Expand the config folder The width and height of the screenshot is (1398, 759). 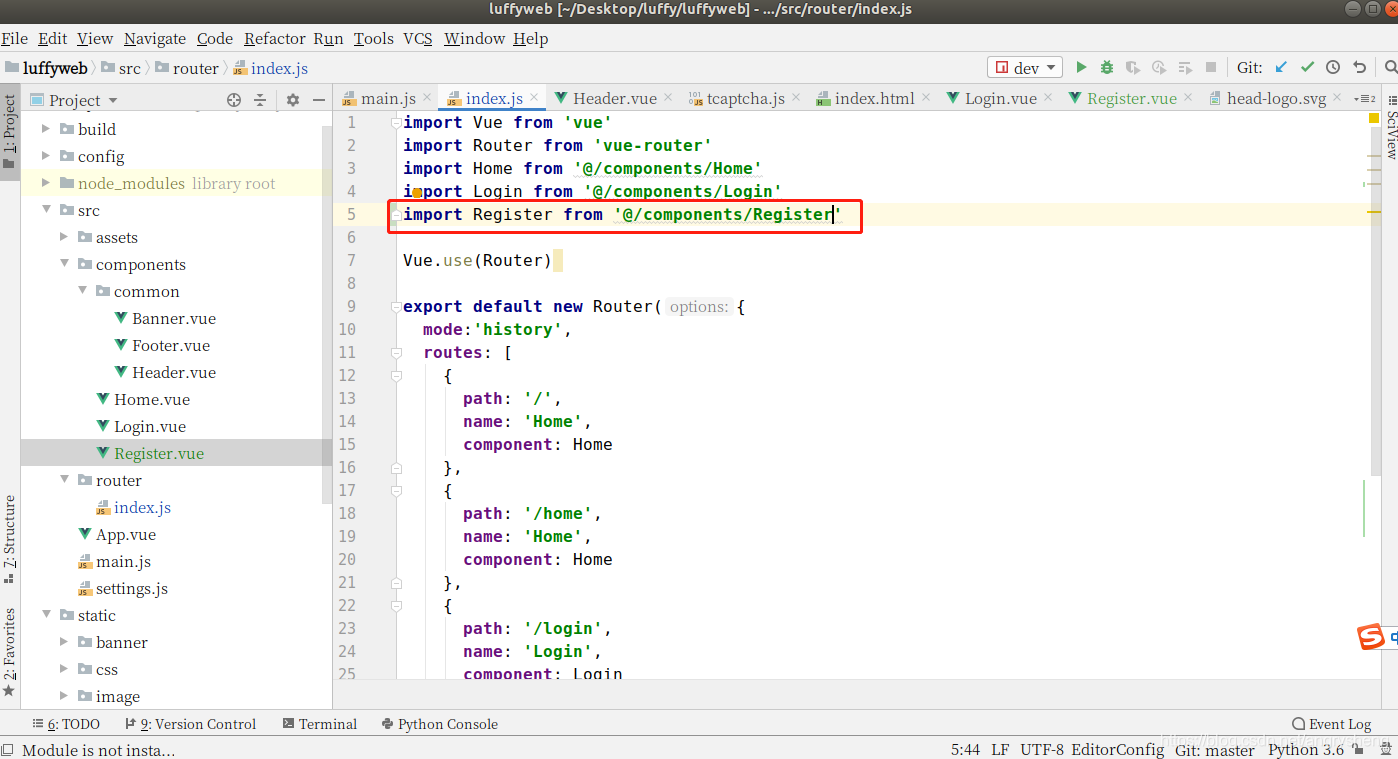click(46, 156)
